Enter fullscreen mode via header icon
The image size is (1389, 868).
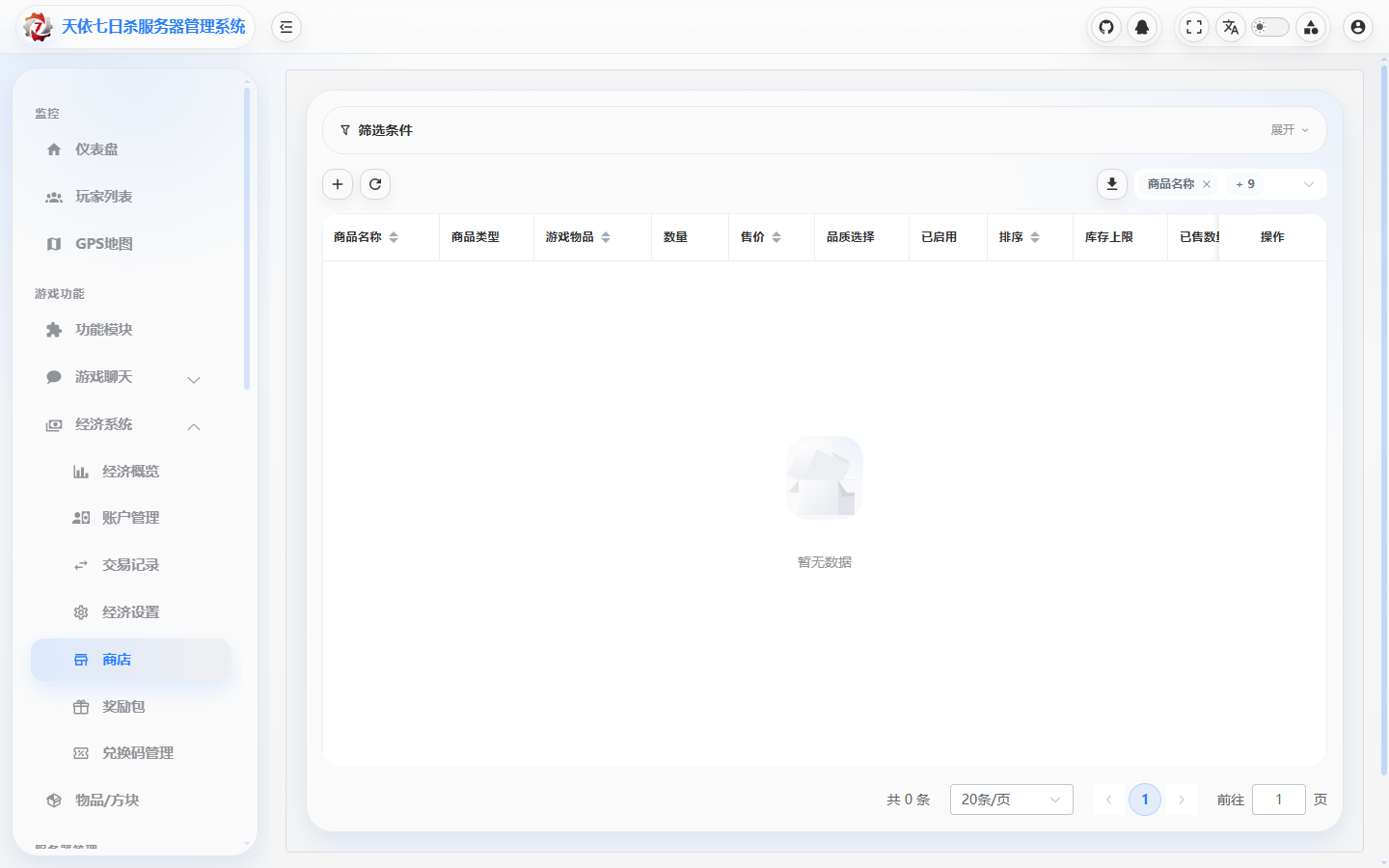[x=1194, y=27]
